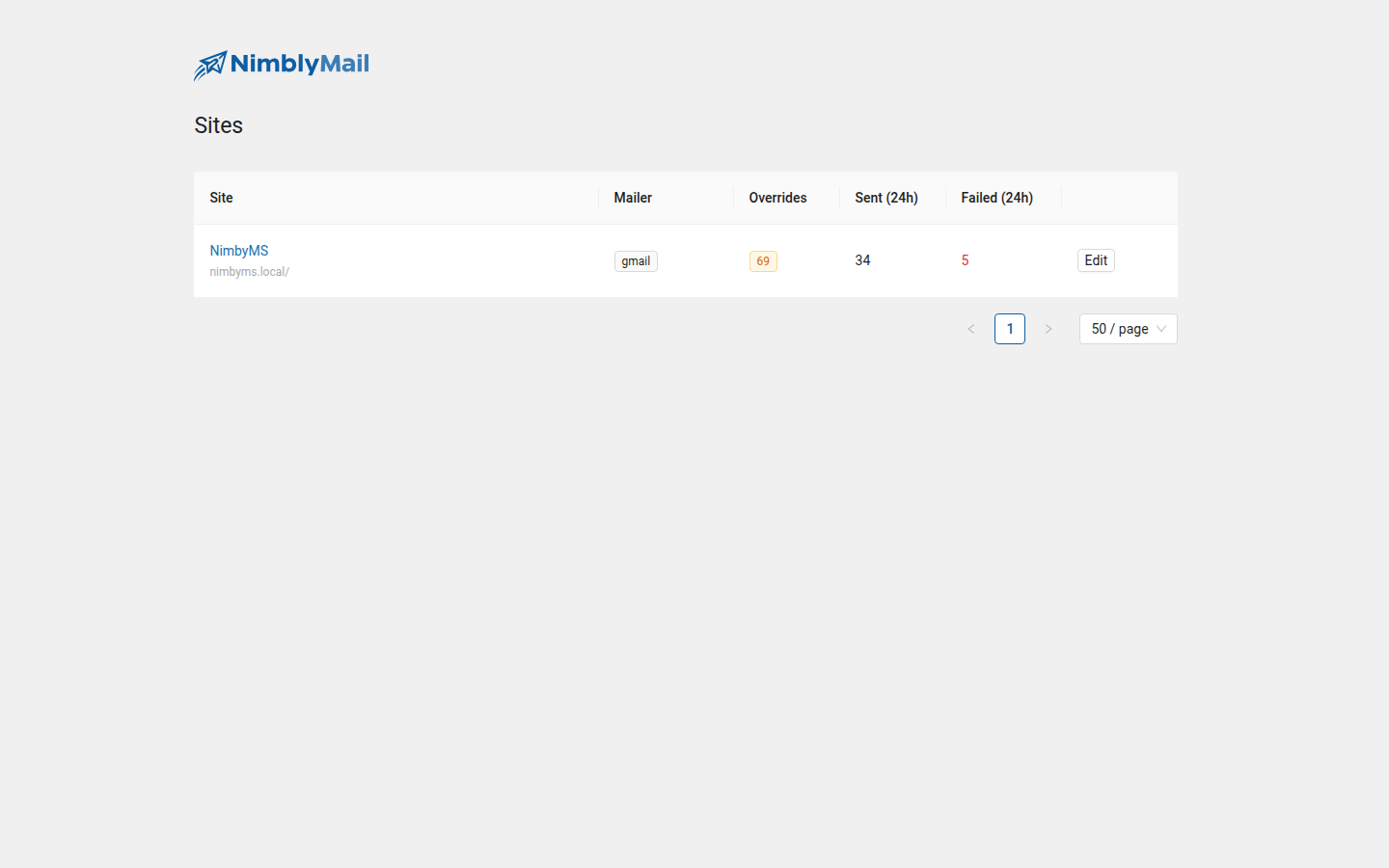Click the NimblyMail wordmark text
This screenshot has width=1389, height=868.
point(300,65)
